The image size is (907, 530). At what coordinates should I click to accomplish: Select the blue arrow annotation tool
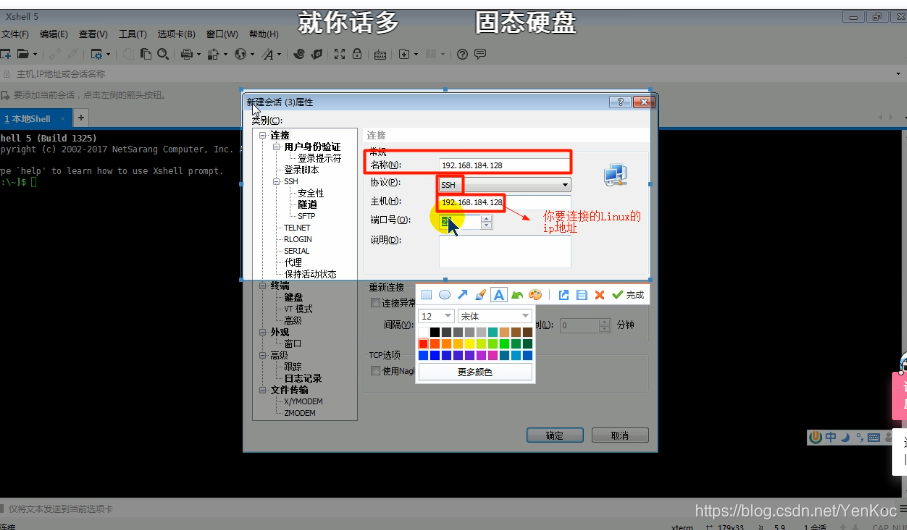[x=462, y=295]
